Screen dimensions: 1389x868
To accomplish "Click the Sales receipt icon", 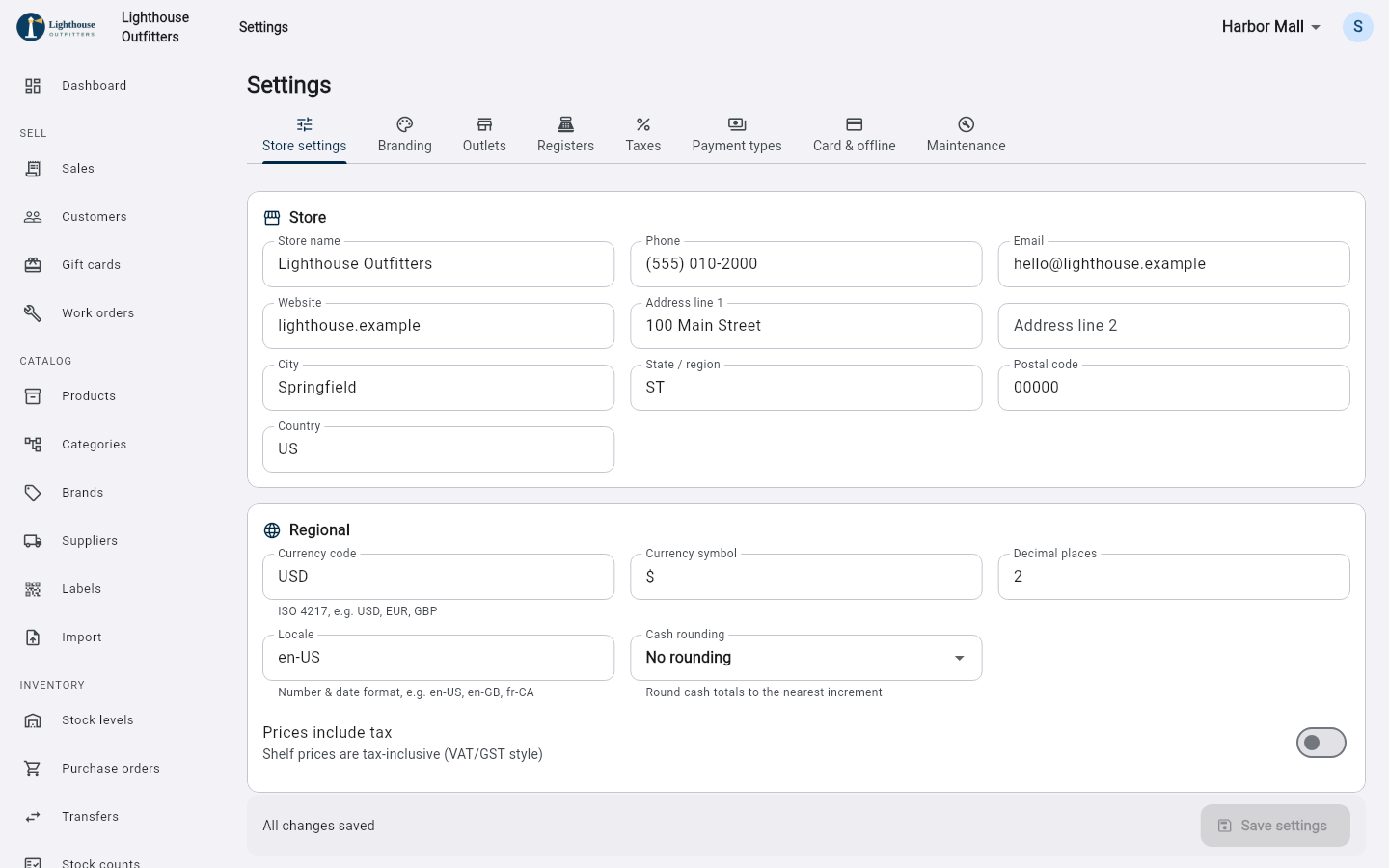I will [x=33, y=169].
